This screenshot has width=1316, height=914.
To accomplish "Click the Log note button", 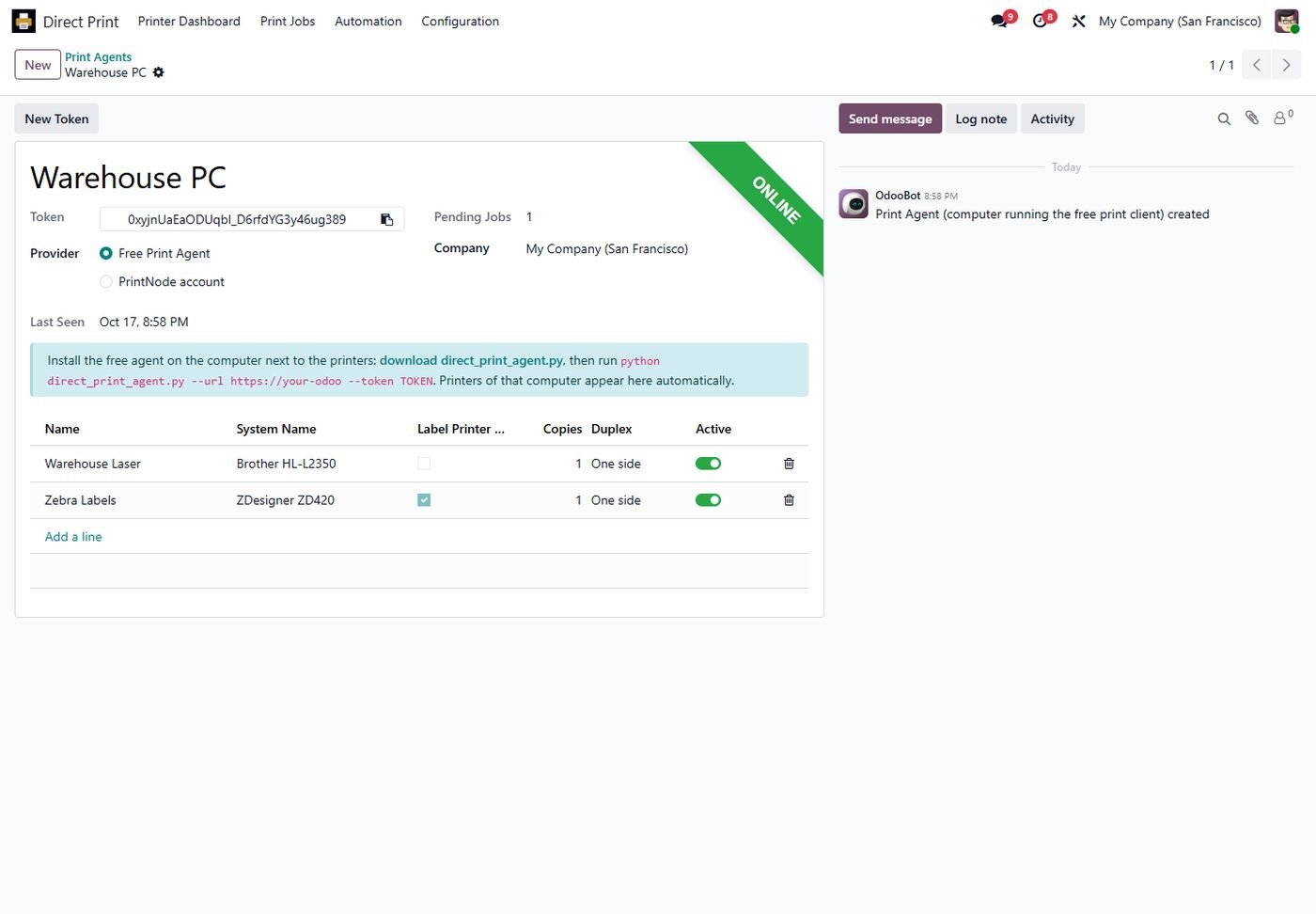I will 981,118.
